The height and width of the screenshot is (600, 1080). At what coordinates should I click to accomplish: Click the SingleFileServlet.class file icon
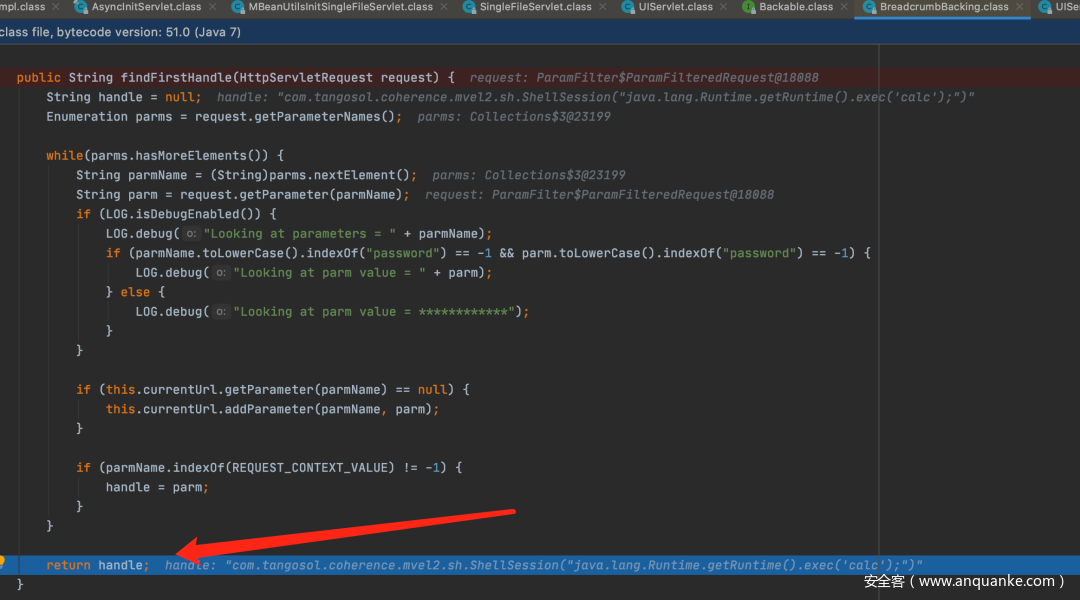tap(468, 7)
